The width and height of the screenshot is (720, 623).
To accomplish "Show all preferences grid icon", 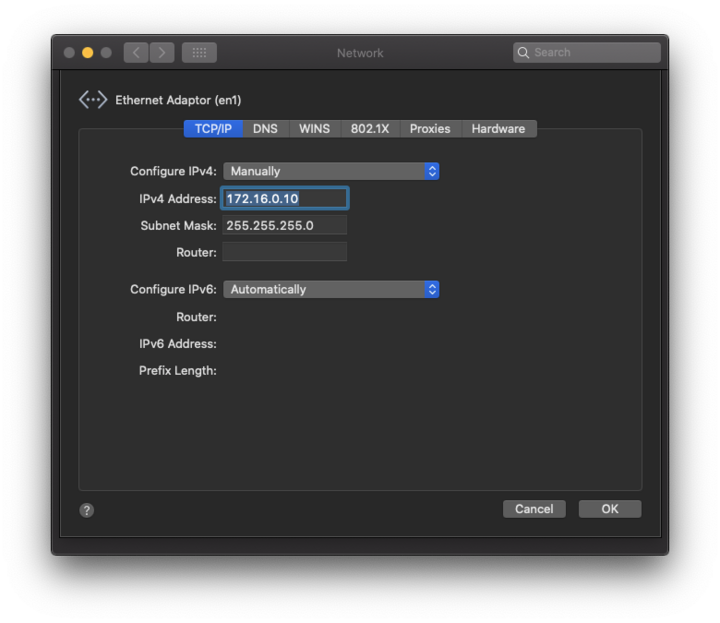I will pyautogui.click(x=199, y=52).
